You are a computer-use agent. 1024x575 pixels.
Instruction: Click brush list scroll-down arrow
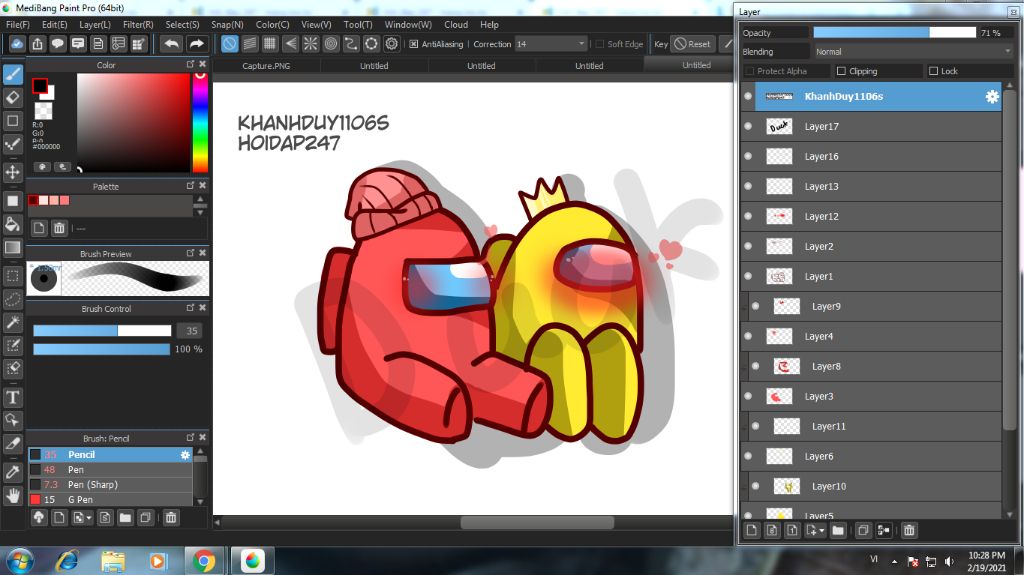(200, 501)
